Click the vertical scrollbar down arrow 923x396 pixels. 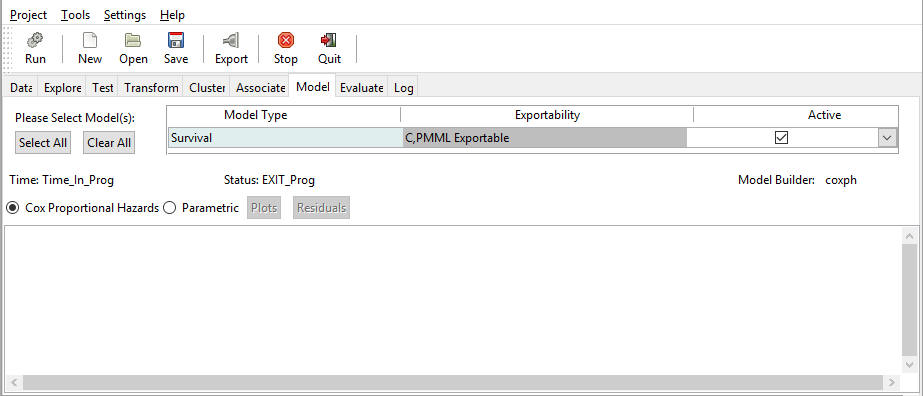point(909,365)
